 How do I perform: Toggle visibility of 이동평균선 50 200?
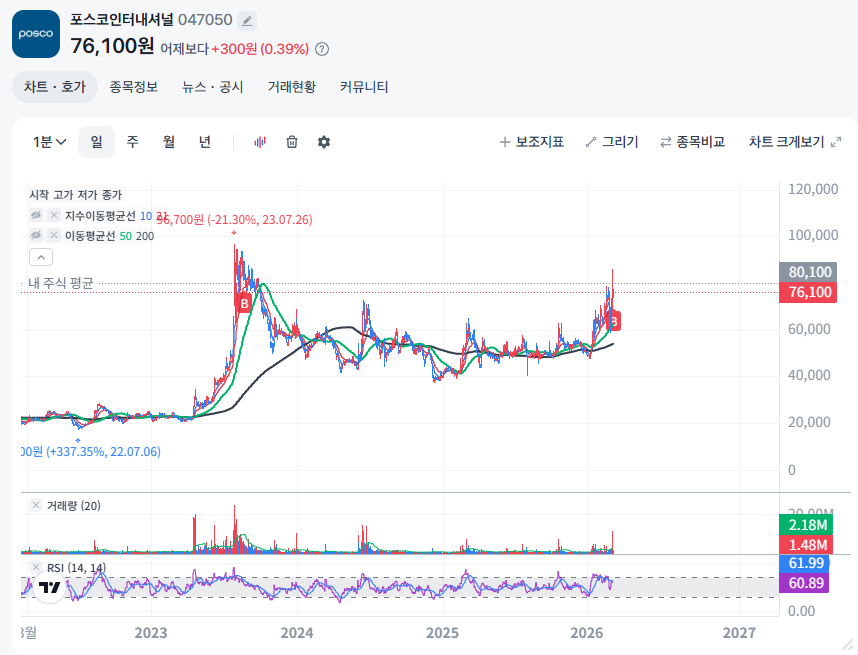tap(36, 235)
